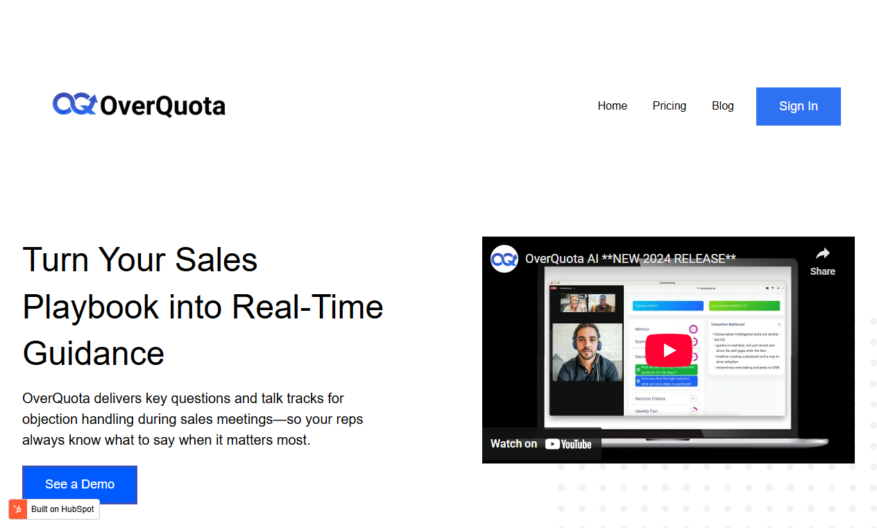Click the paragraph starting OverQuota delivers key questions
Viewport: 877px width, 528px height.
pos(192,419)
